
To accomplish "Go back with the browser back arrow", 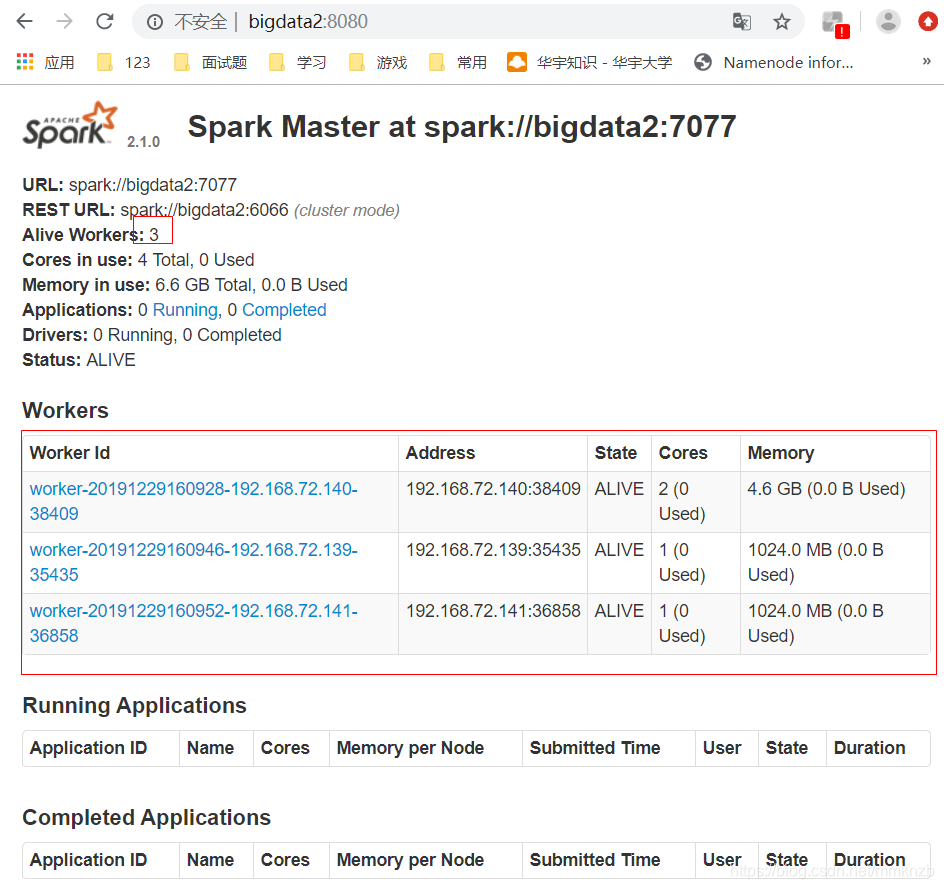I will coord(25,22).
